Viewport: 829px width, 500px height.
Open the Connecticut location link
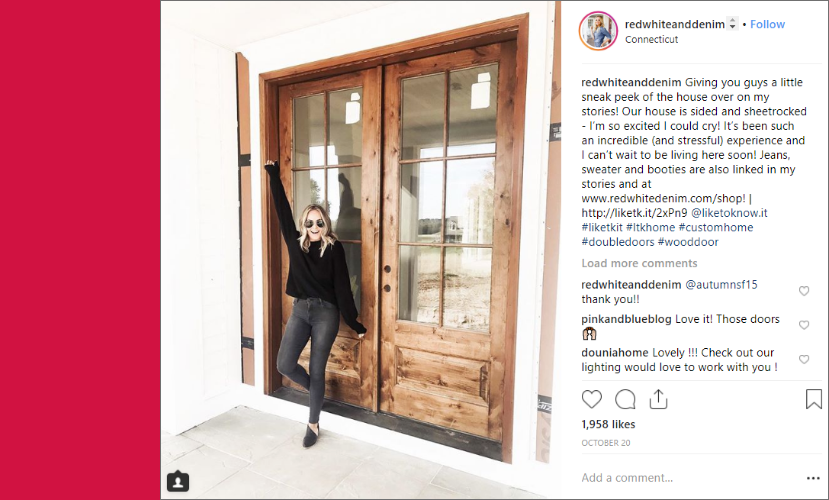651,40
